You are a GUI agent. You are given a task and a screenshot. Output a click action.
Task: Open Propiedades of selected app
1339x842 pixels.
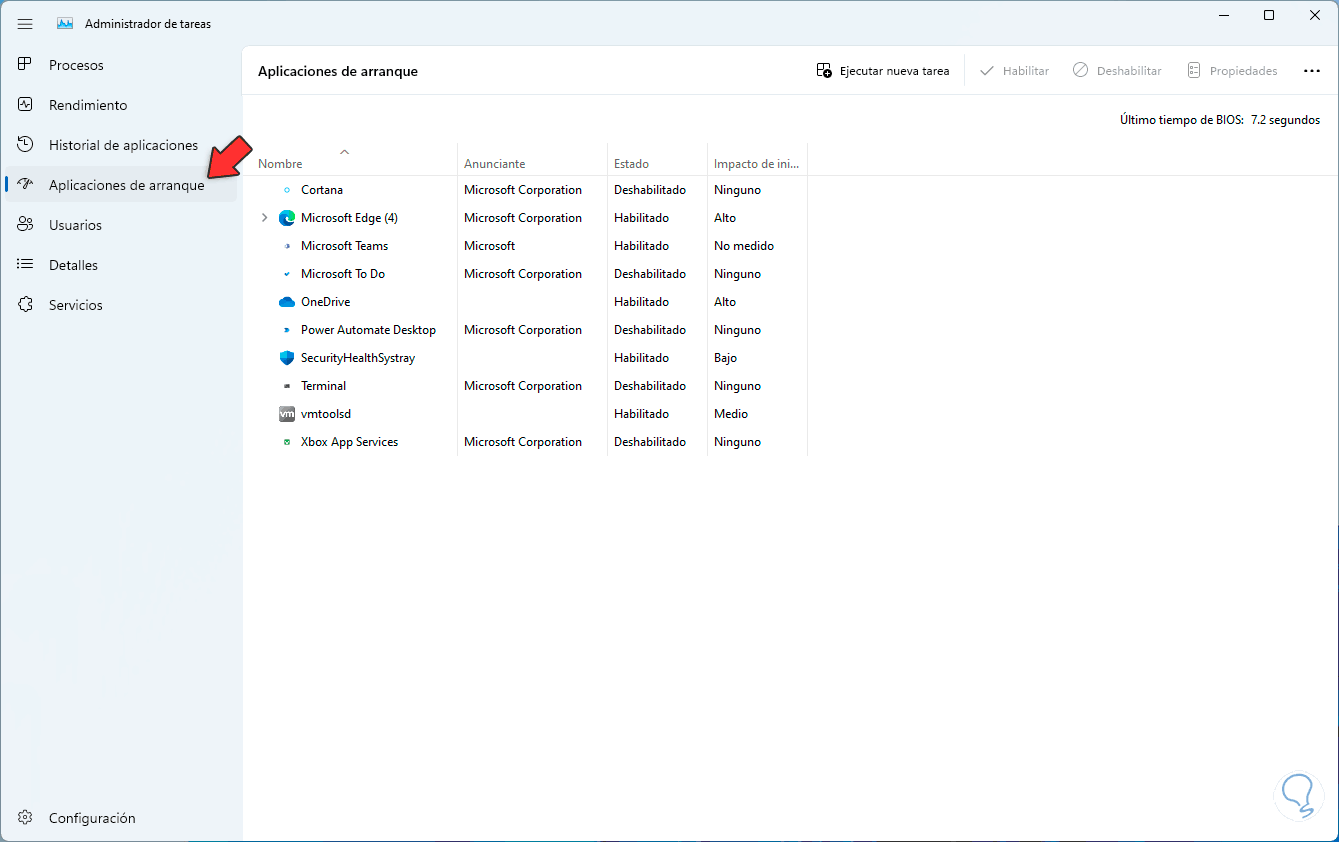(x=1232, y=71)
